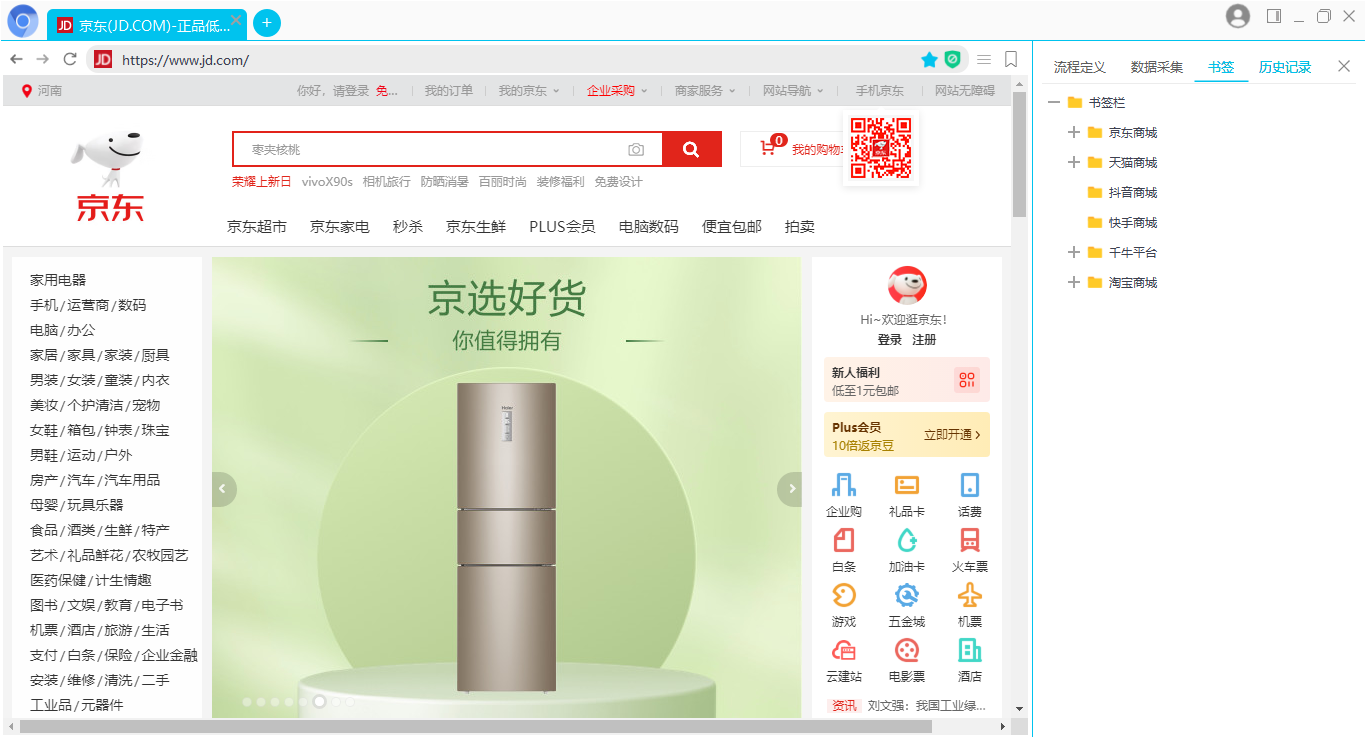Click the browser forward arrow
The width and height of the screenshot is (1366, 738).
(43, 60)
